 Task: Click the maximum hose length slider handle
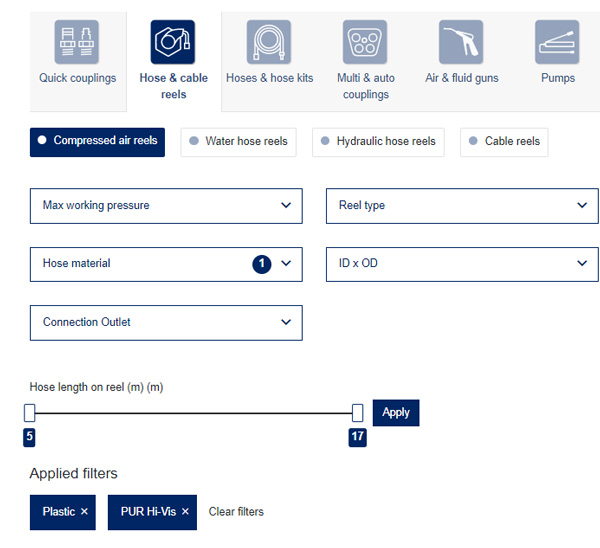(x=358, y=412)
